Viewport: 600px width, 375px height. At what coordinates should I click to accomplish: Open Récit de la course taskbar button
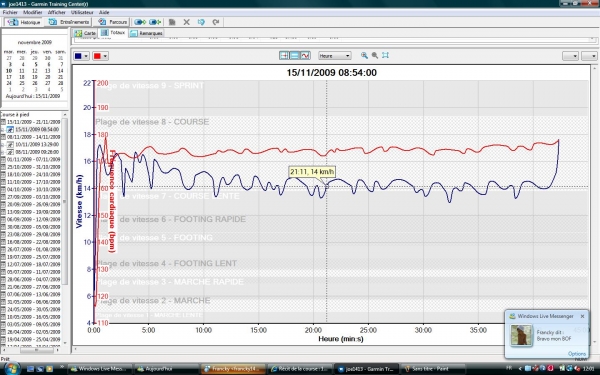[x=300, y=369]
